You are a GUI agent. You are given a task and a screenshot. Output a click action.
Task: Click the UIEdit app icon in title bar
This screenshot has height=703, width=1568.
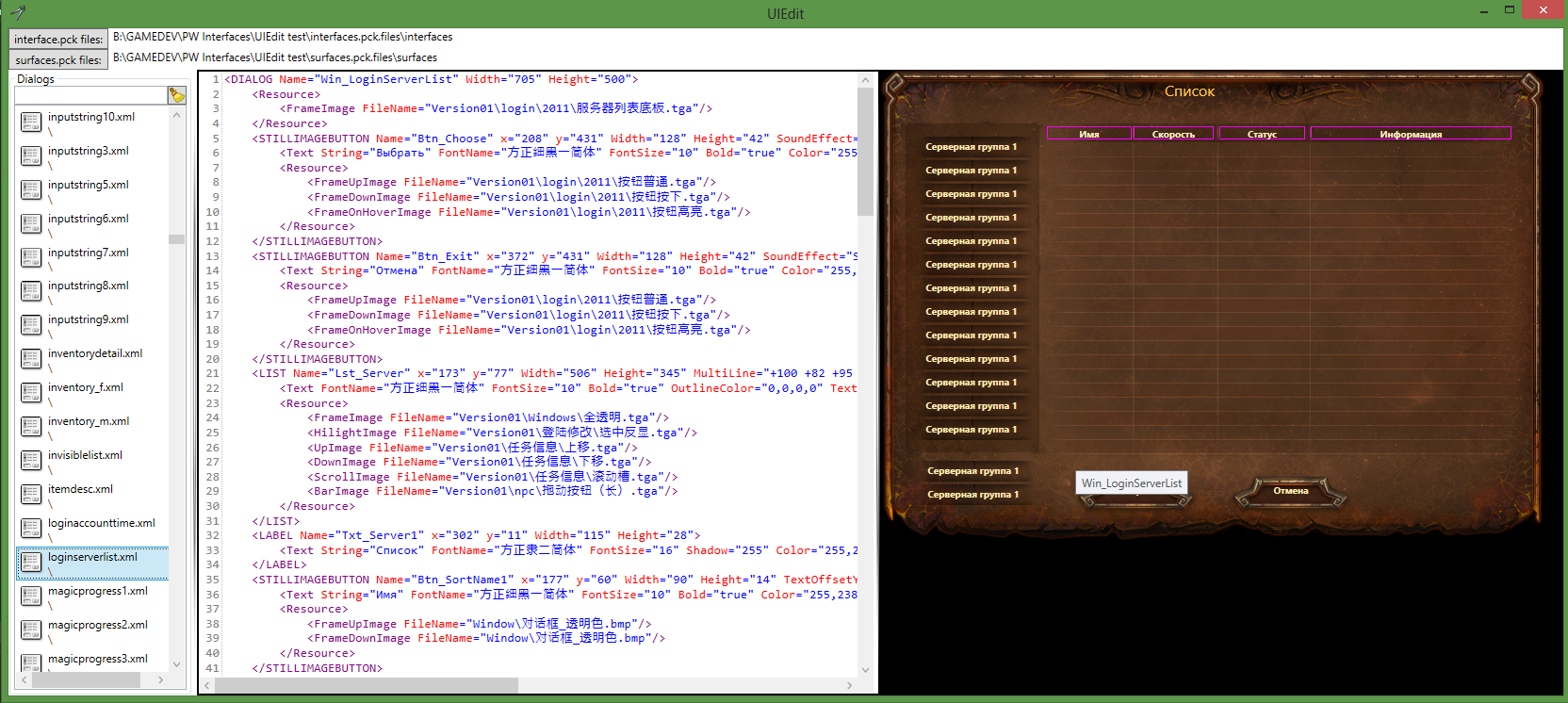point(17,13)
